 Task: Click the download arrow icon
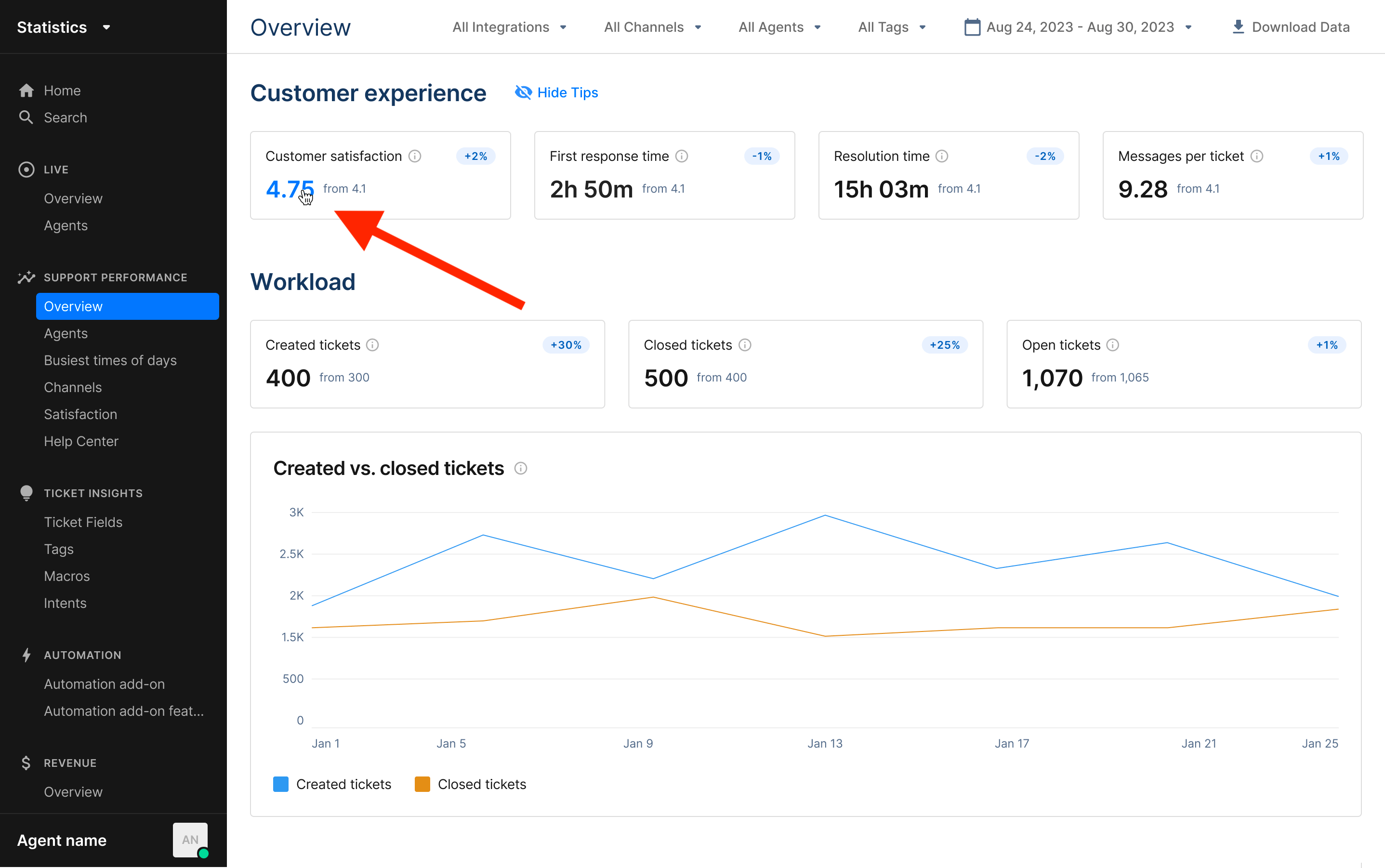[1239, 27]
